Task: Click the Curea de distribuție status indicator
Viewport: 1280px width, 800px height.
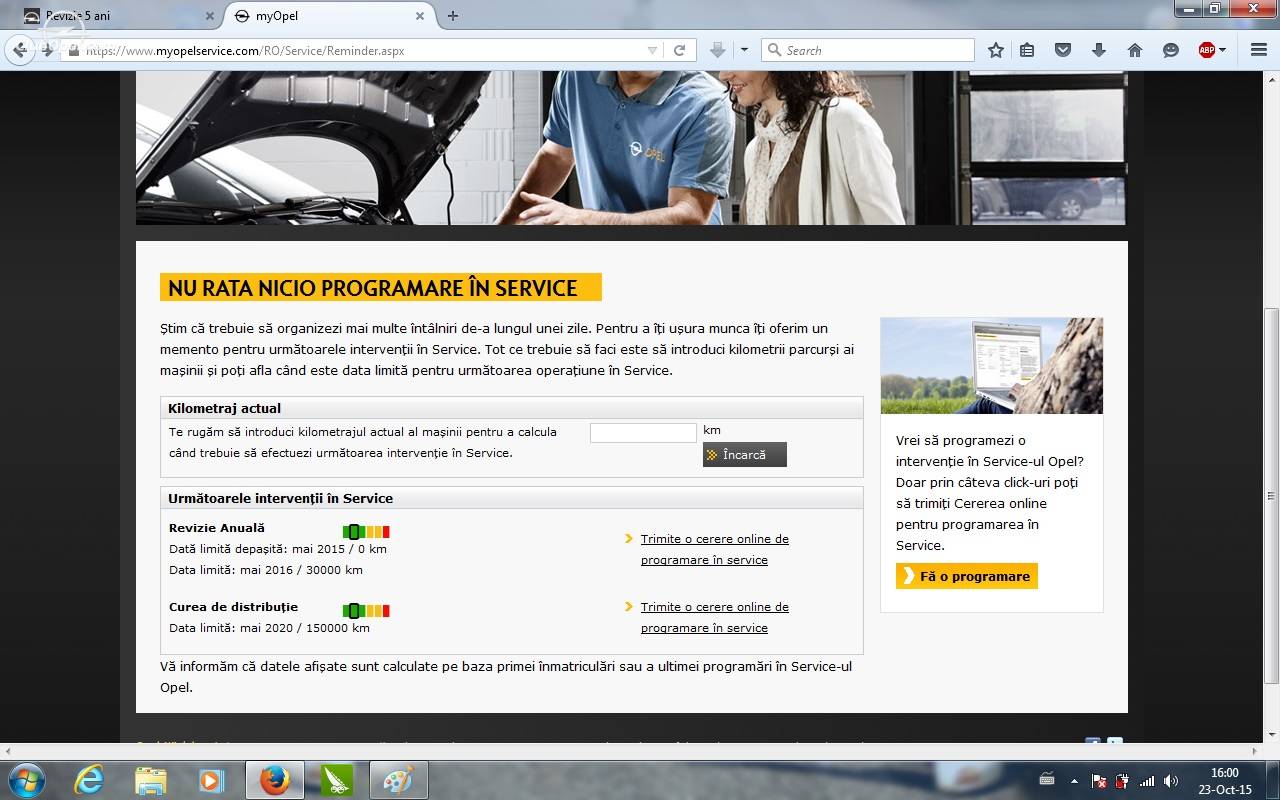Action: pyautogui.click(x=366, y=610)
